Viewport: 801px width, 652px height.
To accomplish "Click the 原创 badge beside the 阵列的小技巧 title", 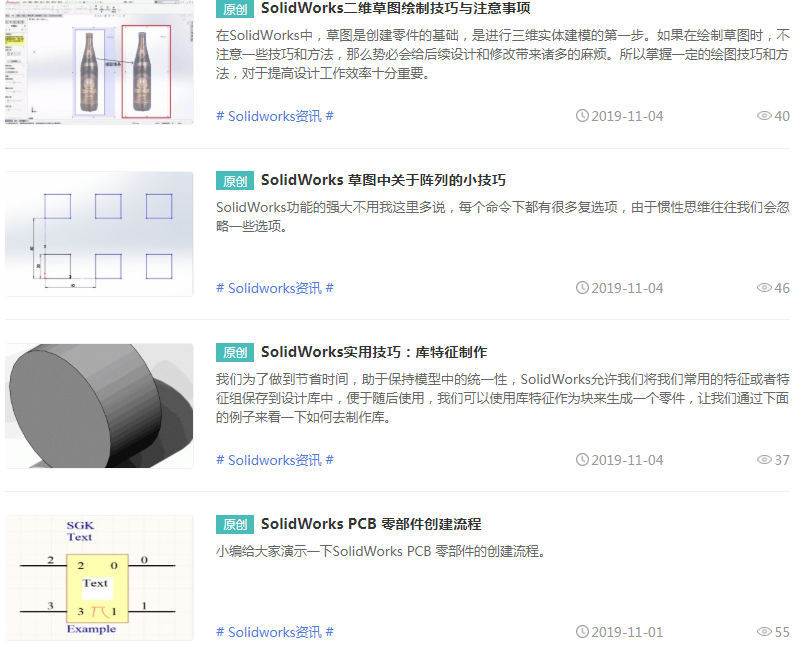I will click(x=235, y=181).
